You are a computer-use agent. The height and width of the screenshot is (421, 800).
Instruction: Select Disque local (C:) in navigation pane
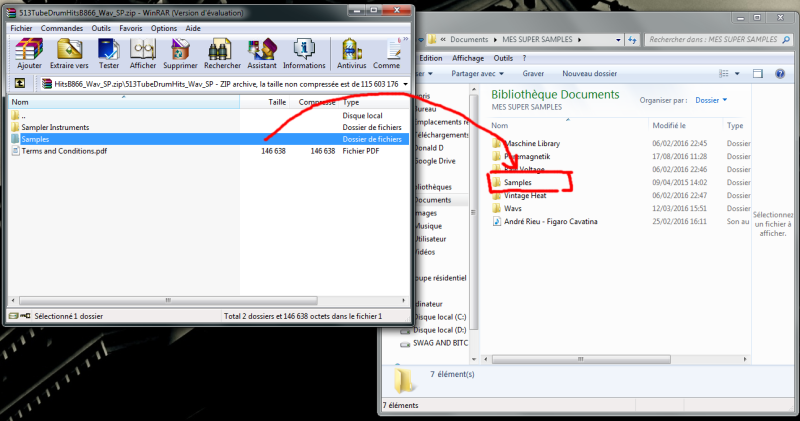pyautogui.click(x=440, y=317)
